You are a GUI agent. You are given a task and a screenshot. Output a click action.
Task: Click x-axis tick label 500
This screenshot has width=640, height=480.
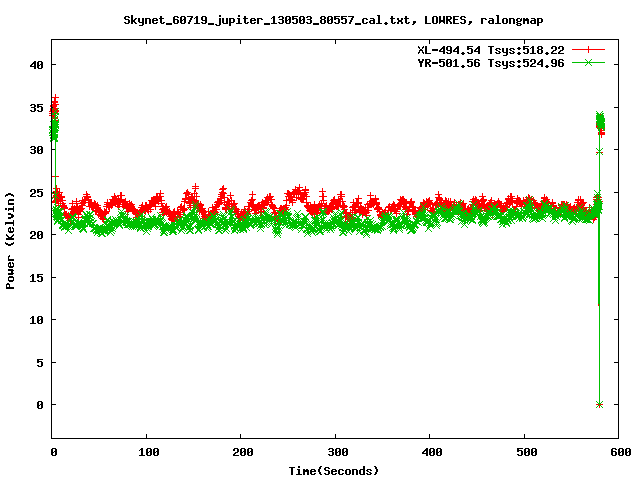[x=527, y=452]
